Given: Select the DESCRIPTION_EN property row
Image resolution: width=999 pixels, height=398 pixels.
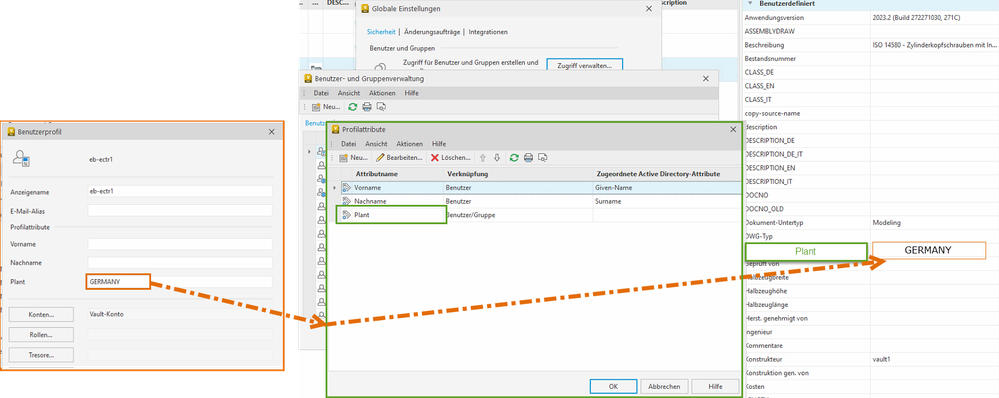Looking at the screenshot, I should (871, 168).
